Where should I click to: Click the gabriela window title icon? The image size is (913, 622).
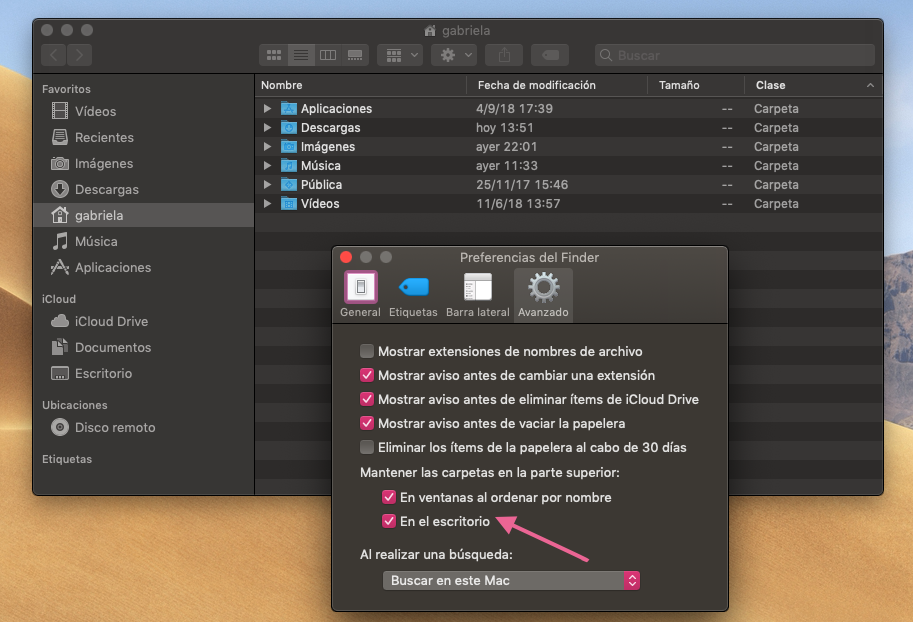click(x=430, y=30)
